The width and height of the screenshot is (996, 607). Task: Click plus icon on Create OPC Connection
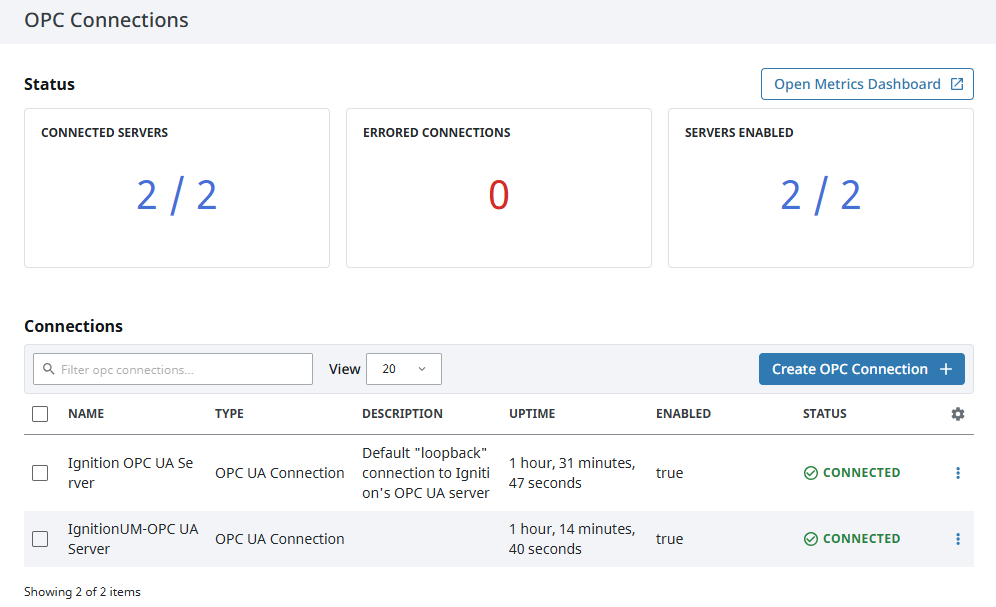(946, 369)
